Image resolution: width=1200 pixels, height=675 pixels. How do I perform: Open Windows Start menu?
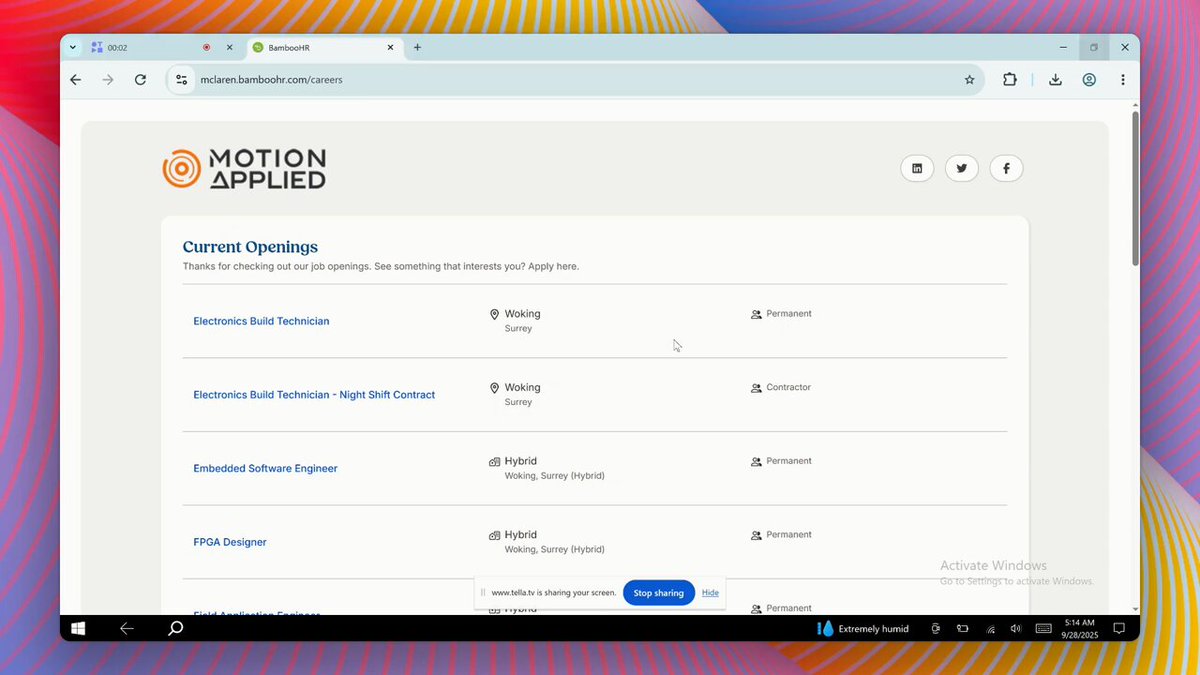point(78,628)
